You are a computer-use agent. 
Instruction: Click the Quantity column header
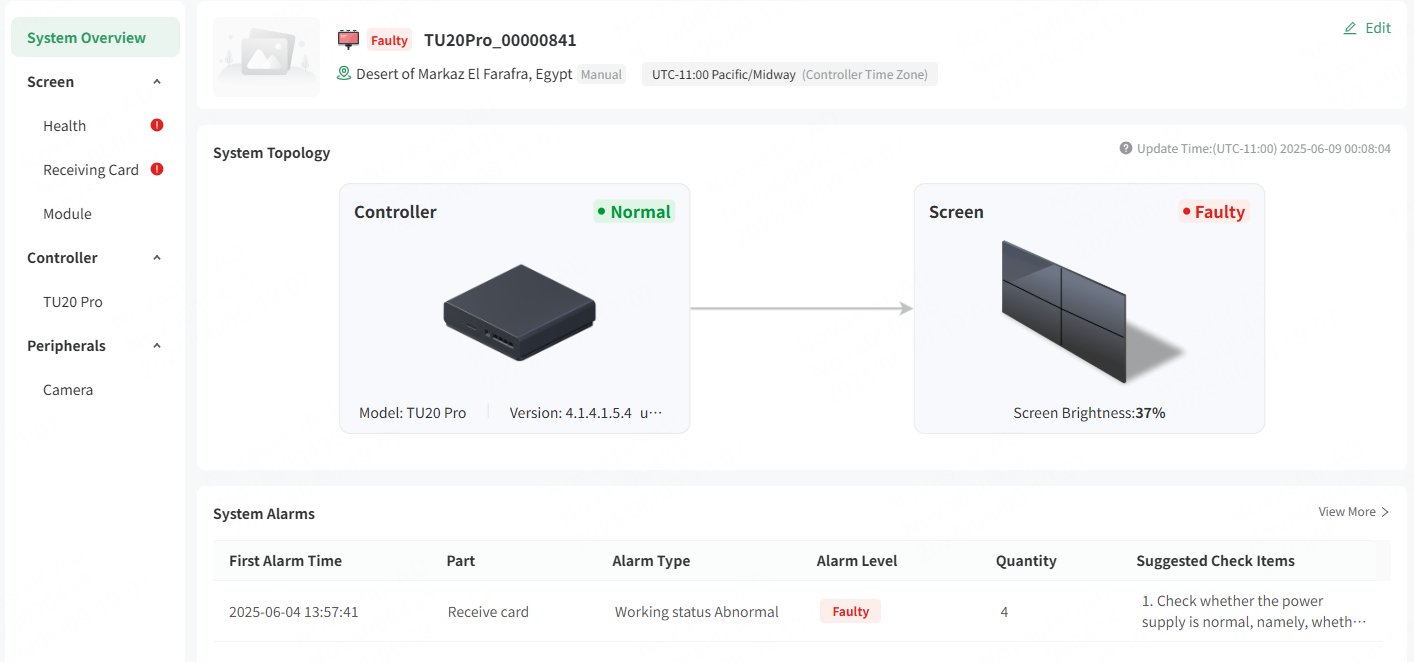pyautogui.click(x=1026, y=561)
